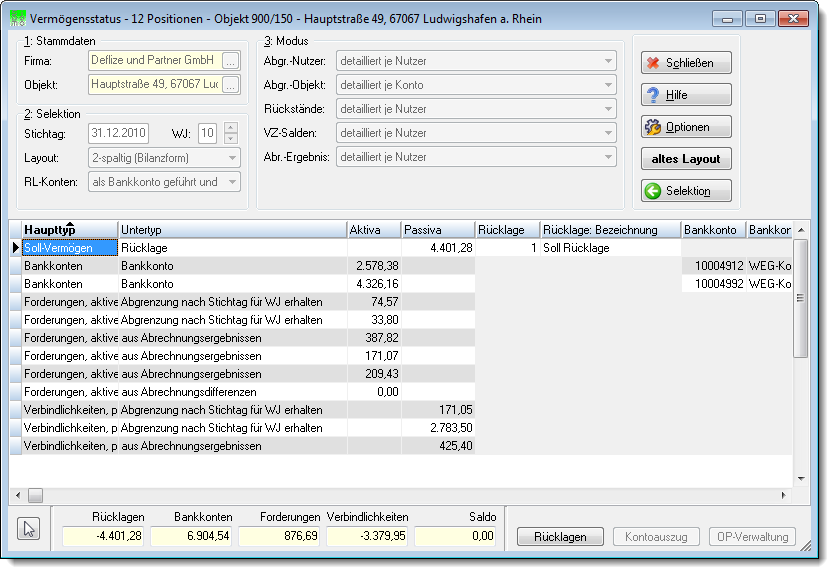Expand the Abgr.-Nutzer dropdown
The height and width of the screenshot is (574, 834).
(x=608, y=61)
